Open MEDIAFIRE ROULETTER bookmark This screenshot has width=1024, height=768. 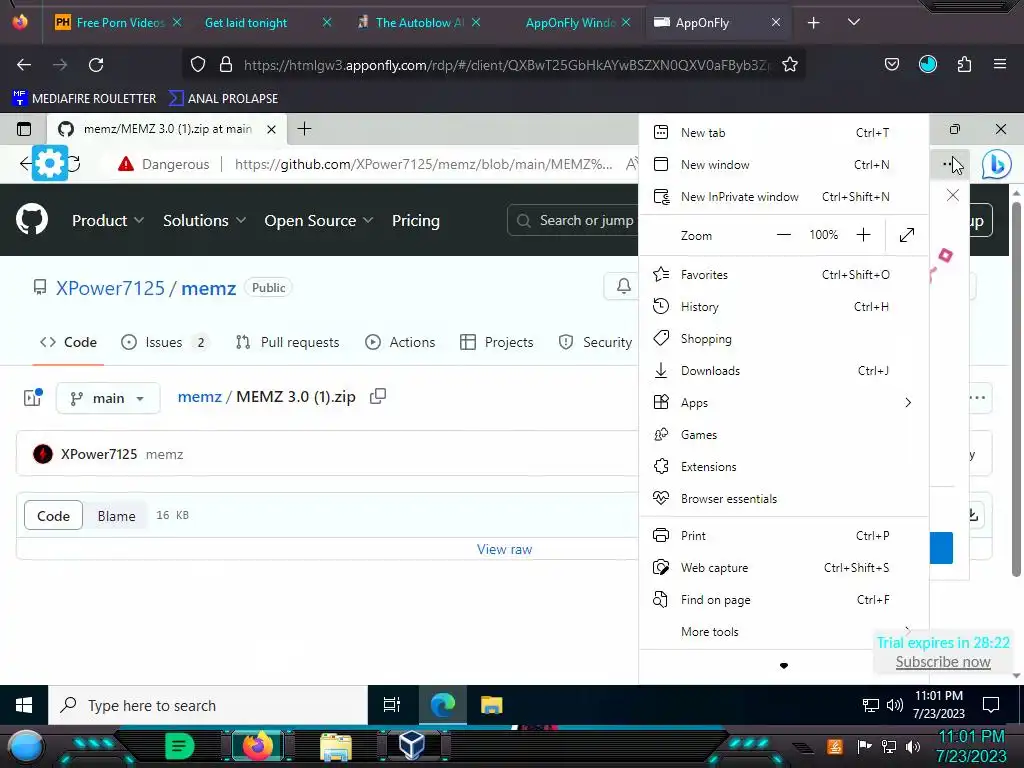point(84,99)
